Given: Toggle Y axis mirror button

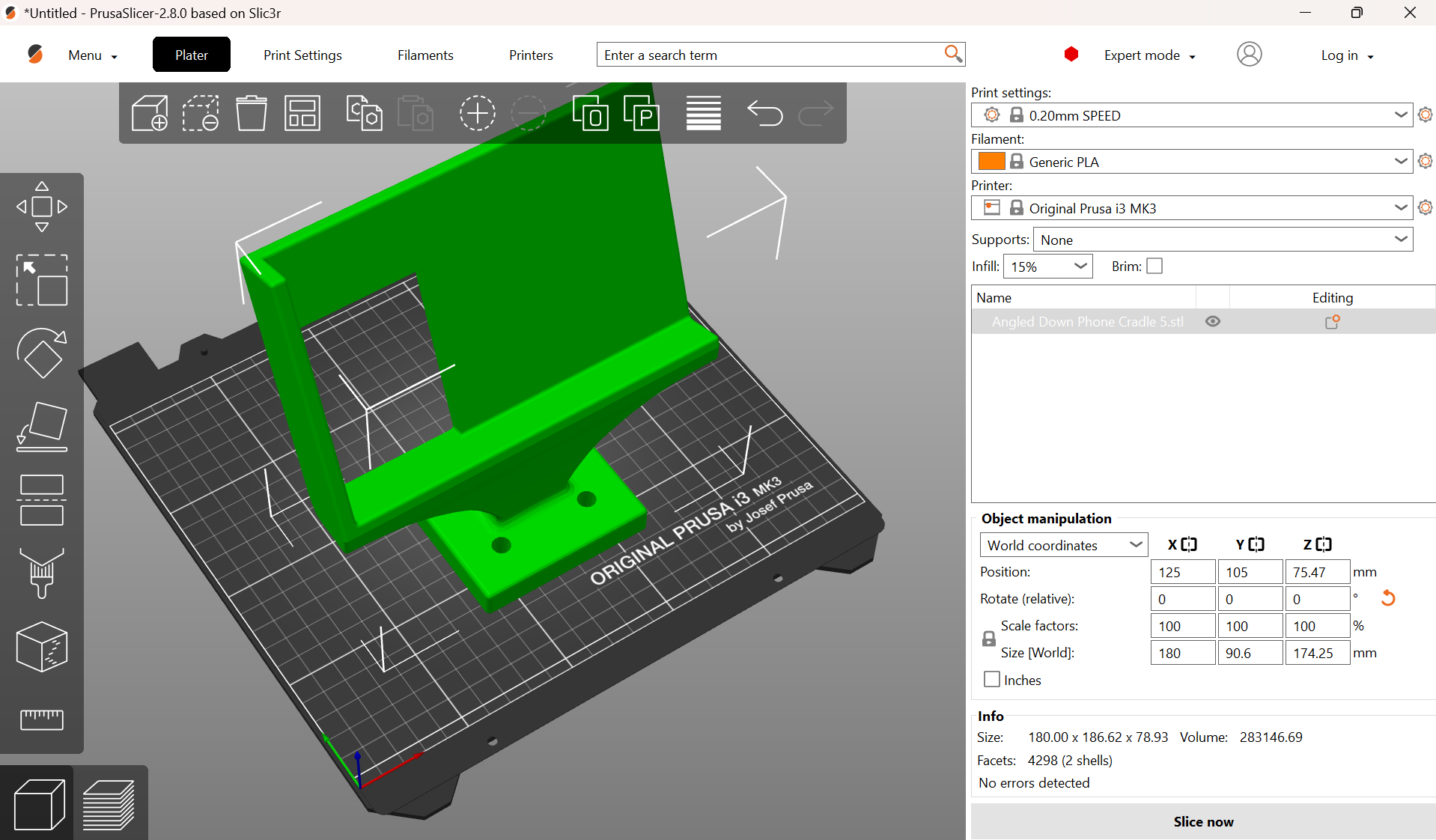Looking at the screenshot, I should pos(1256,544).
